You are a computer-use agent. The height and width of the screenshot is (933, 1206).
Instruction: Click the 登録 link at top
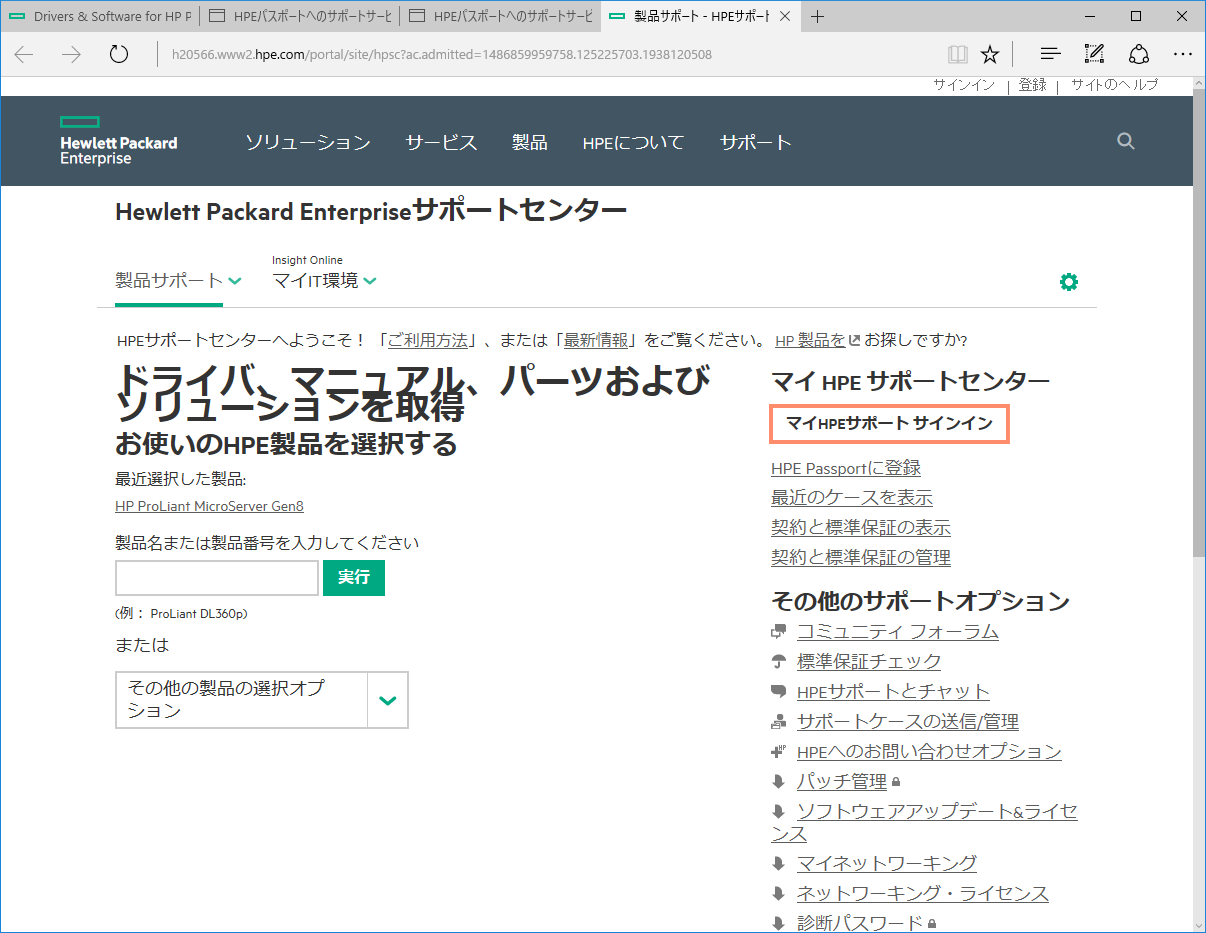click(x=1033, y=85)
